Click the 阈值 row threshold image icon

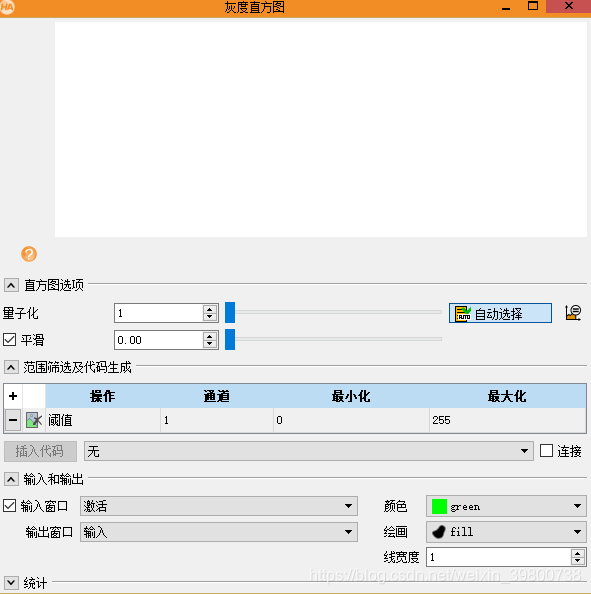[34, 420]
